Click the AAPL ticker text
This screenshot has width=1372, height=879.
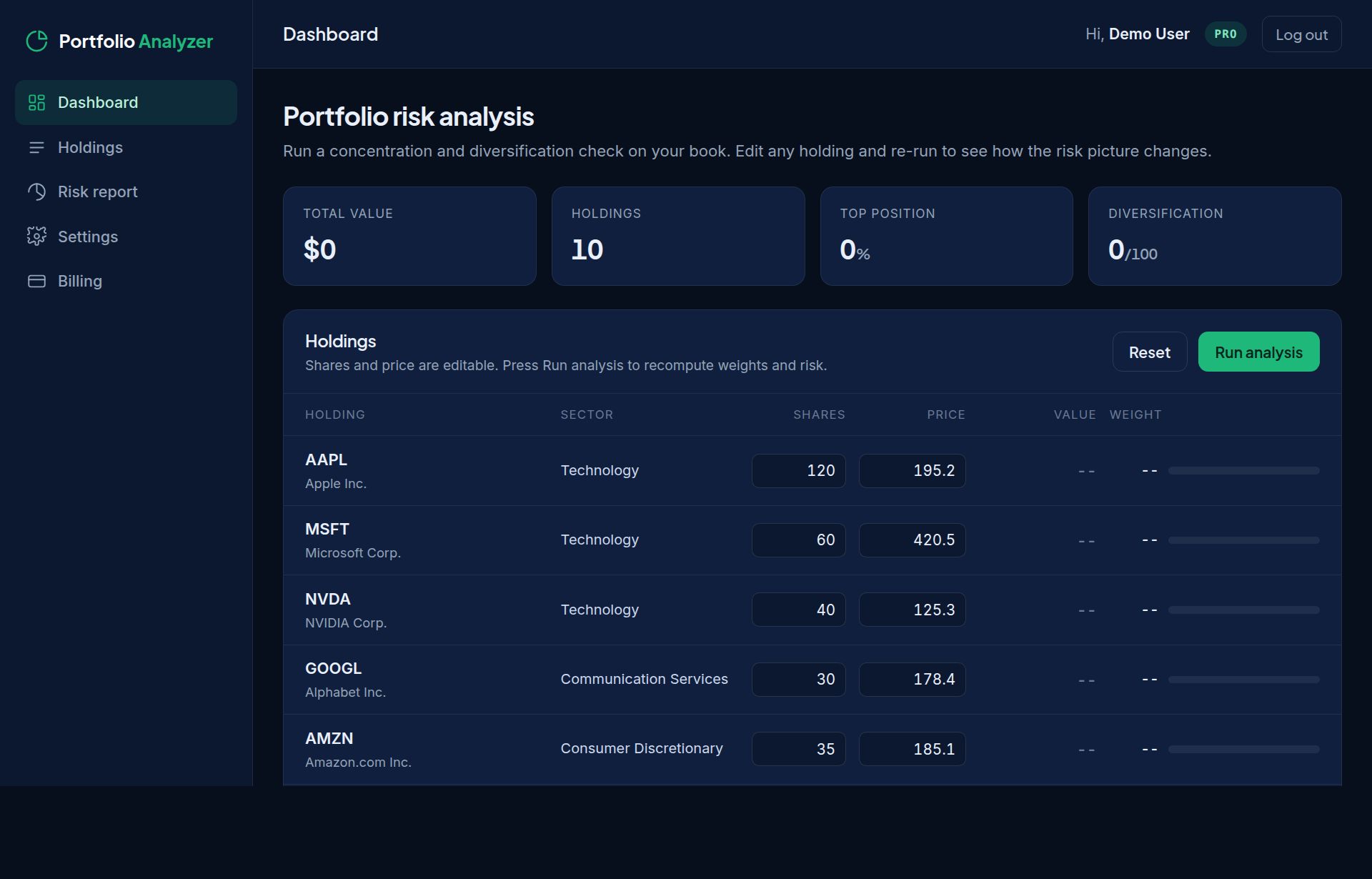[326, 460]
